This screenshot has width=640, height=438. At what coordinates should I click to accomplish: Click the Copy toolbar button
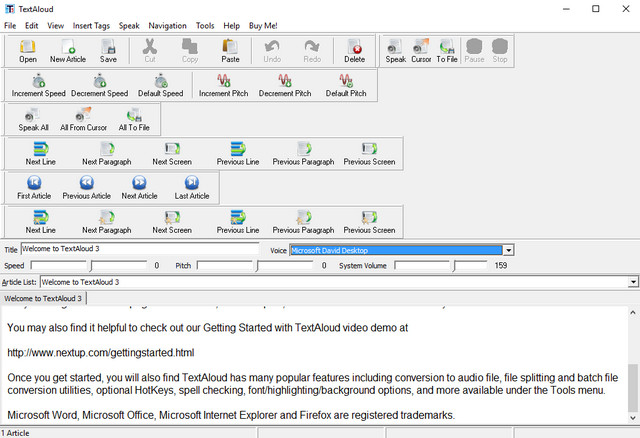(190, 51)
